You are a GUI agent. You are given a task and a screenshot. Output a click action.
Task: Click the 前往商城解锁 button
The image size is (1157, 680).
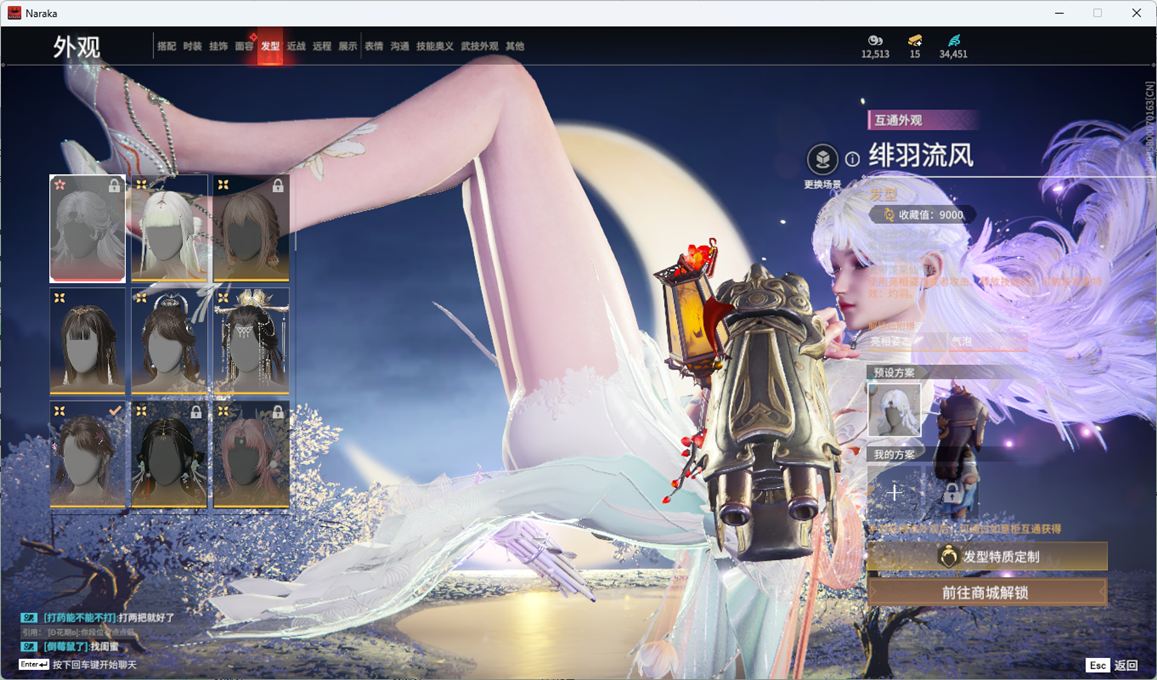coord(987,592)
